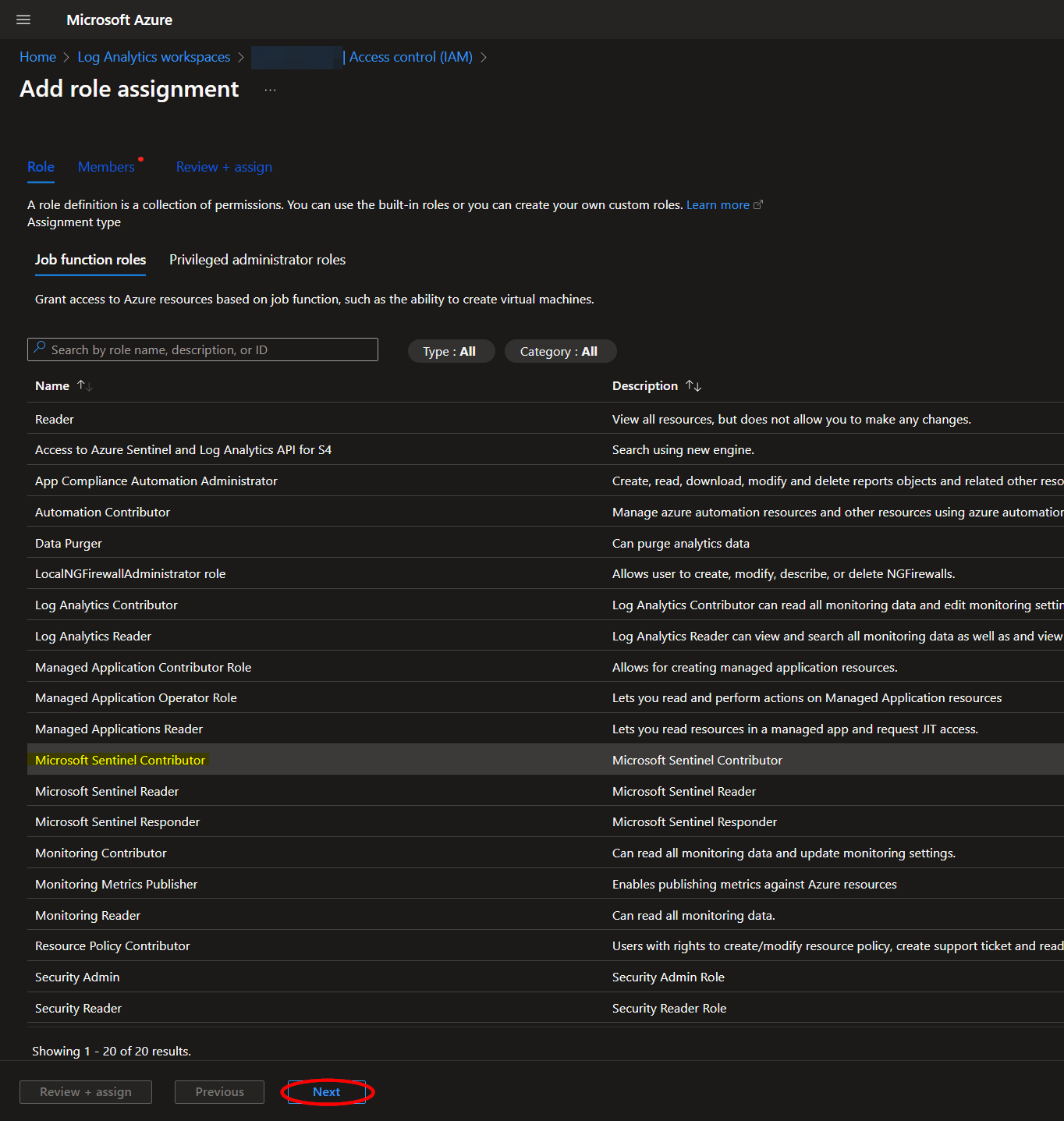Click Review + assign bottom button
This screenshot has height=1121, width=1064.
click(86, 1092)
